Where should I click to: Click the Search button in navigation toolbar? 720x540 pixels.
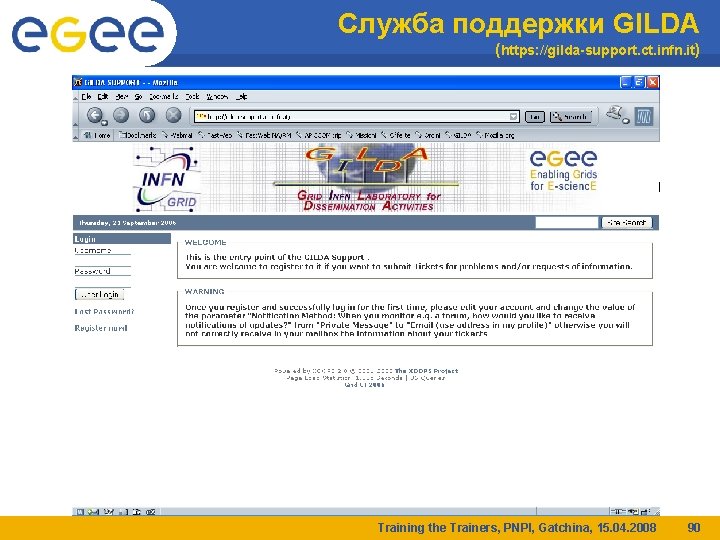pos(571,117)
